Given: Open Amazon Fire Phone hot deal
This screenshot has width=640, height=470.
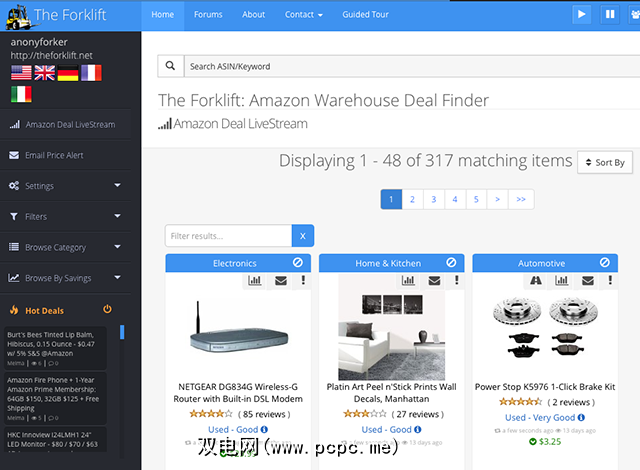Looking at the screenshot, I should click(x=56, y=398).
